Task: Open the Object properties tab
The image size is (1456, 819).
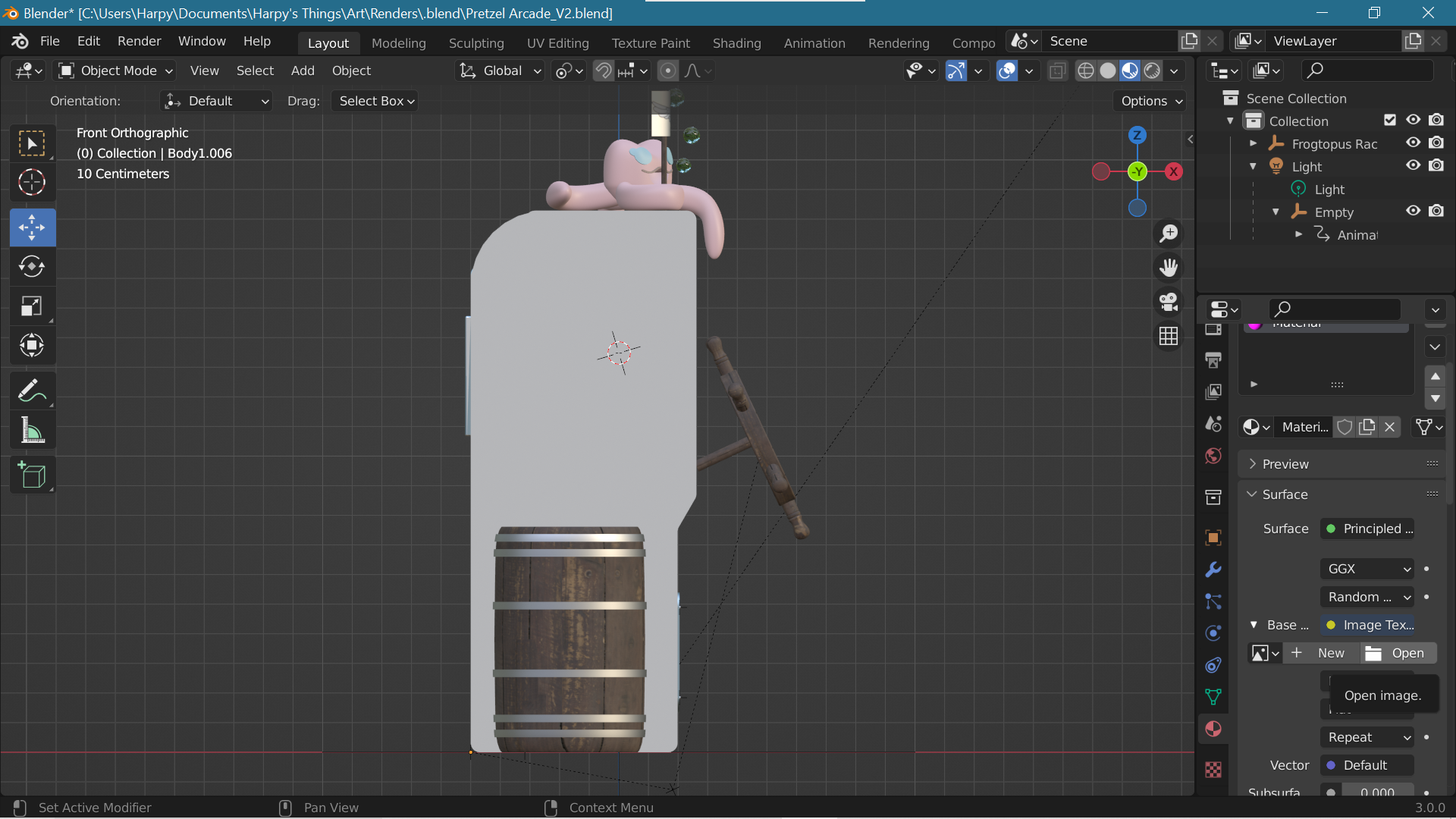Action: pos(1213,538)
